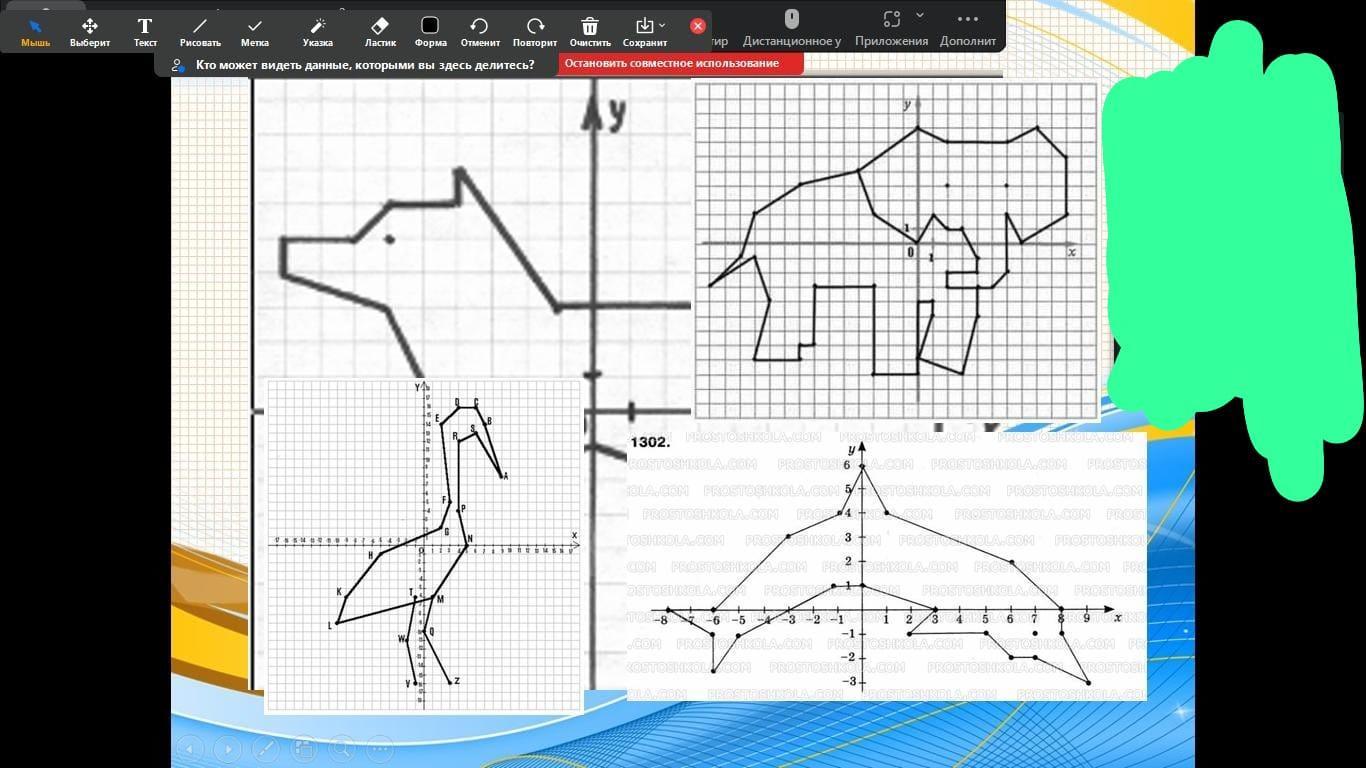The width and height of the screenshot is (1366, 768).
Task: Pick the Рисовать drawing tool
Action: [200, 32]
